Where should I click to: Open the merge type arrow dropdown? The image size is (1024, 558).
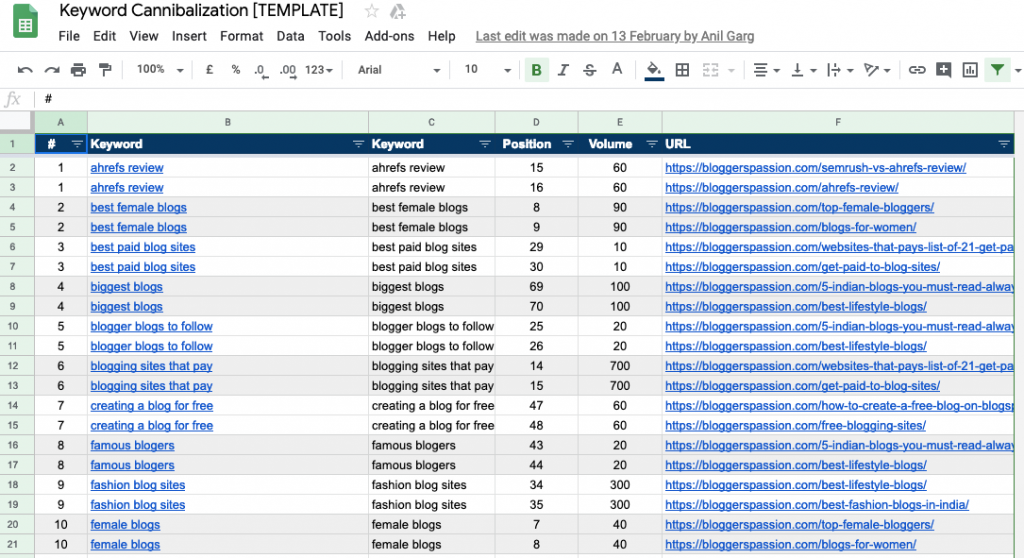731,71
